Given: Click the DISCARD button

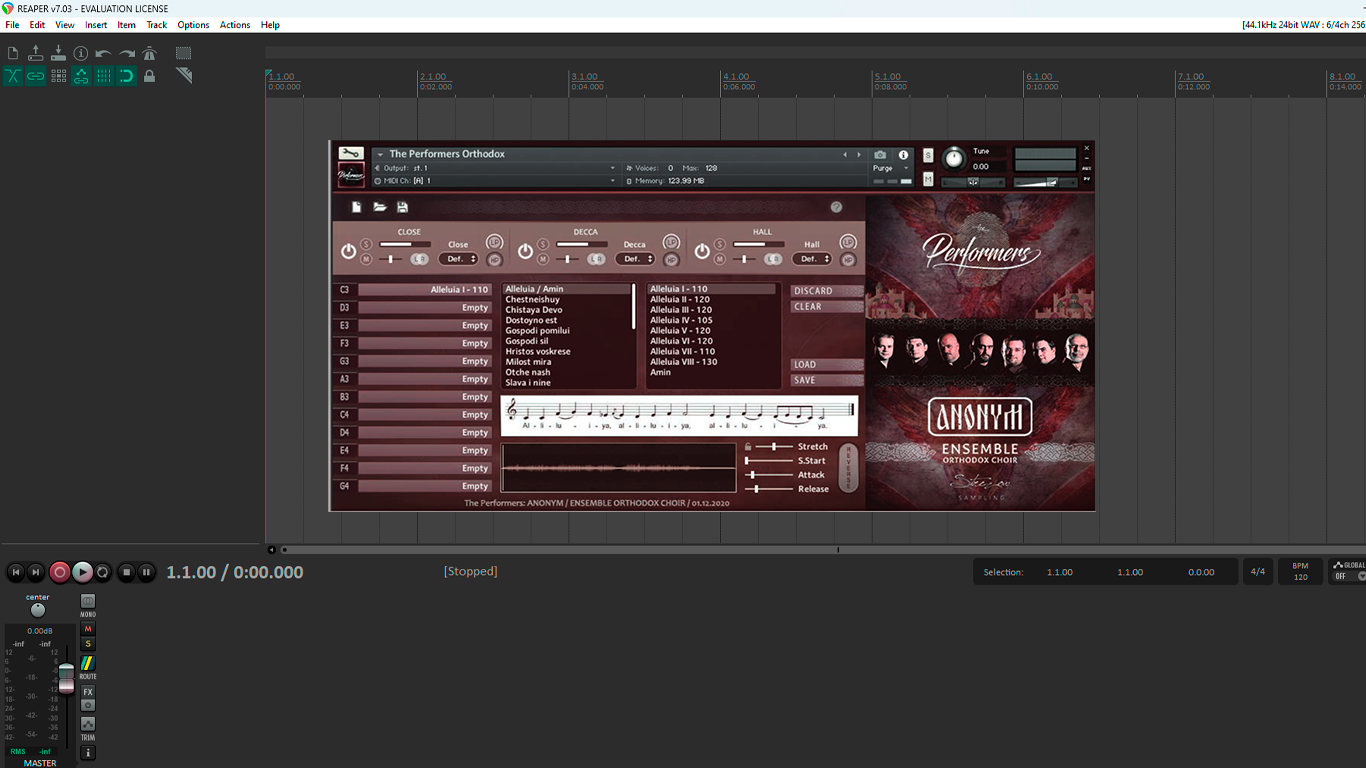Looking at the screenshot, I should (x=826, y=291).
